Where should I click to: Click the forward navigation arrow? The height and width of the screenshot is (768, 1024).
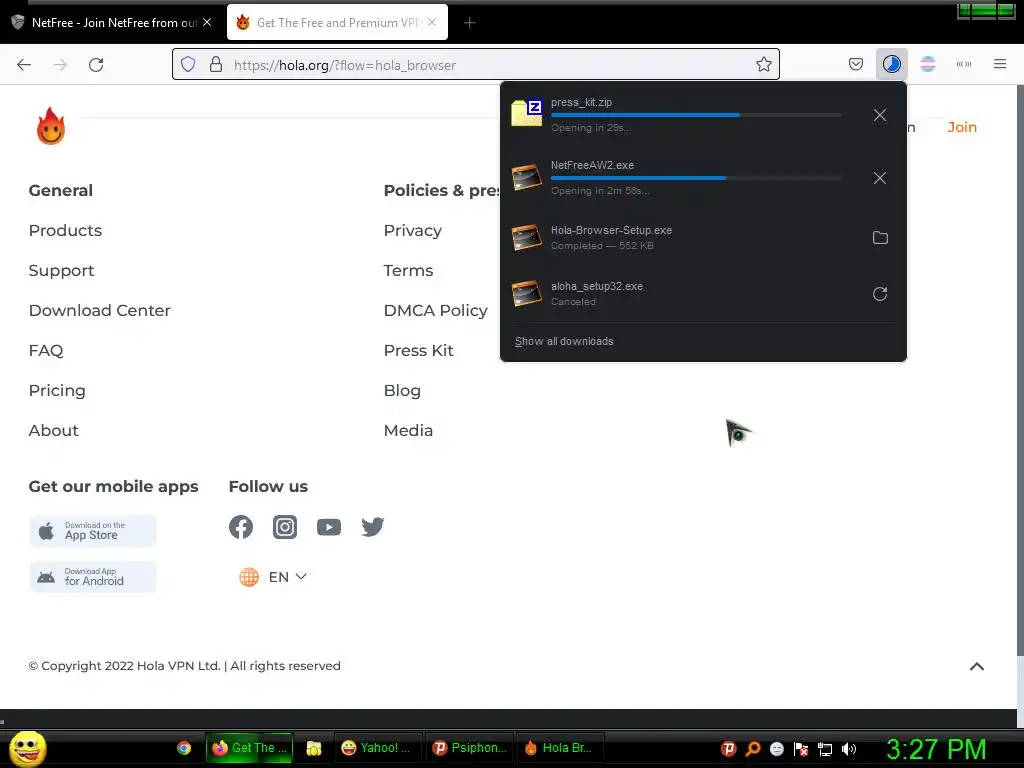click(x=60, y=65)
